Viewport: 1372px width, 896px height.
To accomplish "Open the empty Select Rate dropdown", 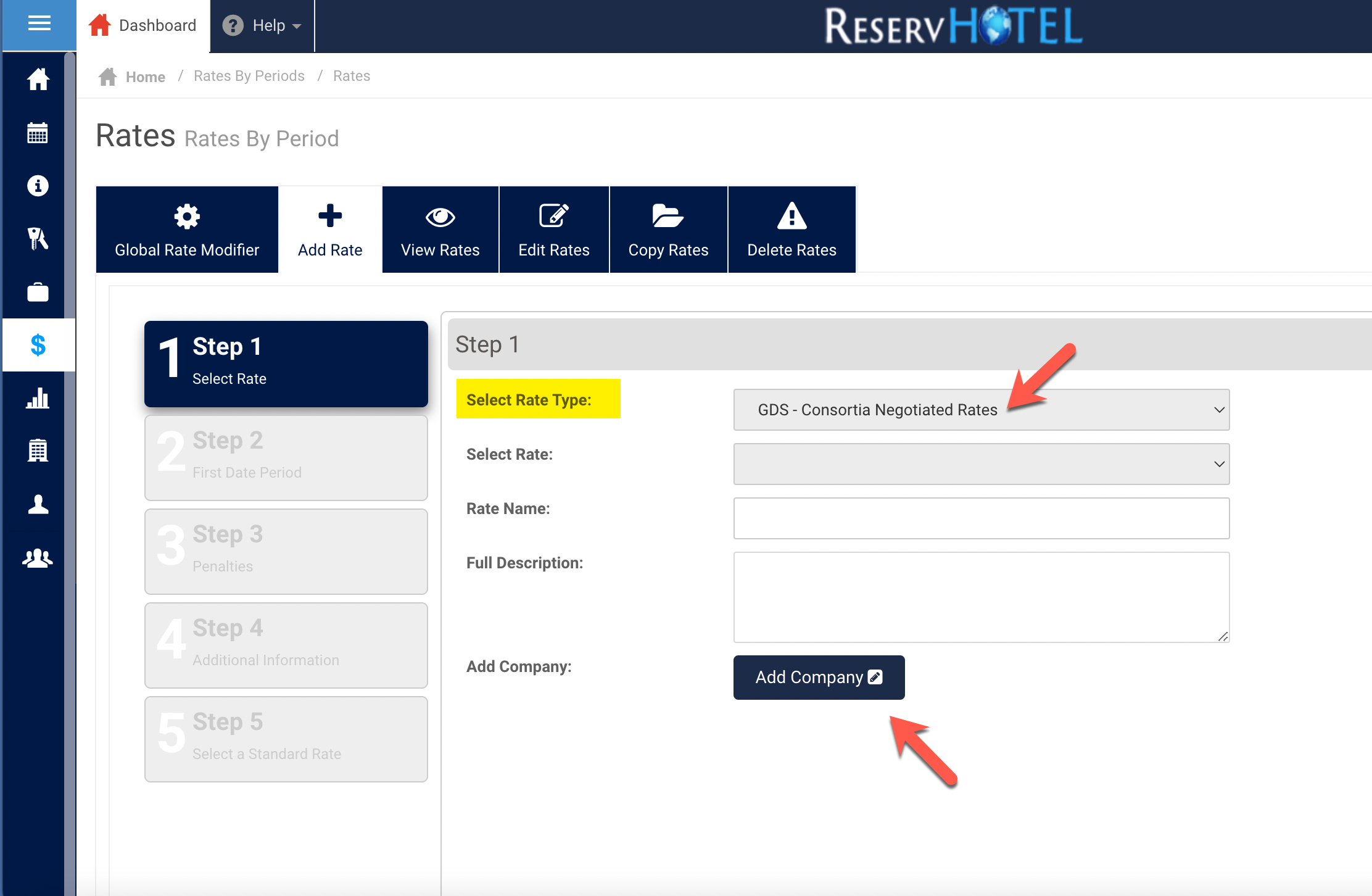I will [981, 464].
